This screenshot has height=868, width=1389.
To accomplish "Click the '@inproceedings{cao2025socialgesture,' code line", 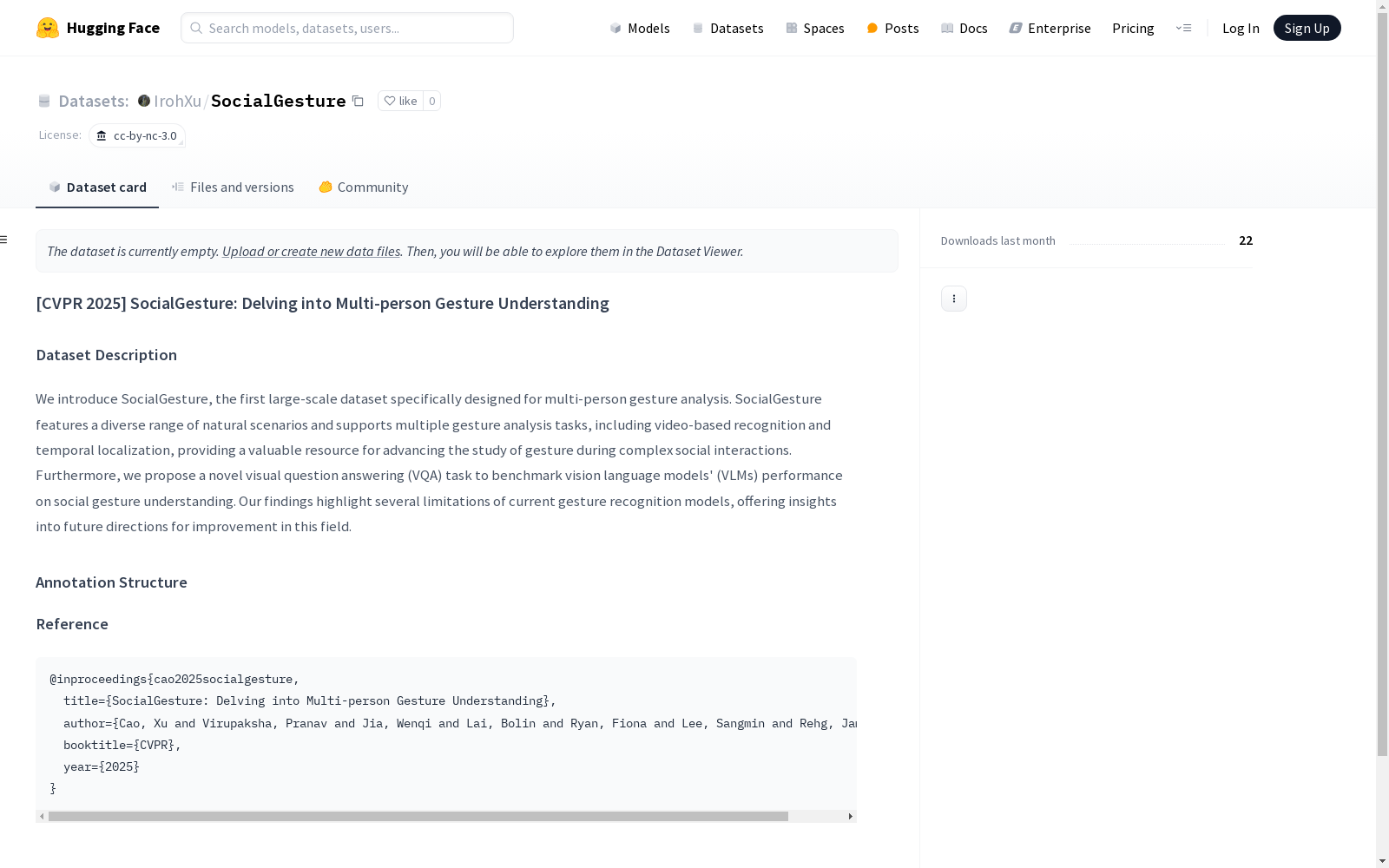I will pyautogui.click(x=174, y=679).
